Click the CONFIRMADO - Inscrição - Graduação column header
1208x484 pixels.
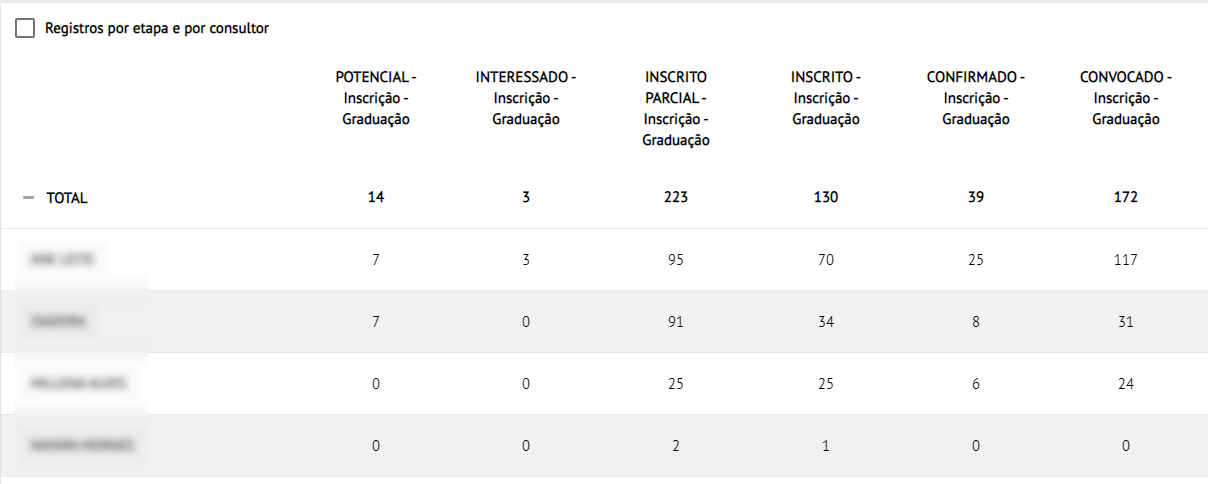point(976,98)
